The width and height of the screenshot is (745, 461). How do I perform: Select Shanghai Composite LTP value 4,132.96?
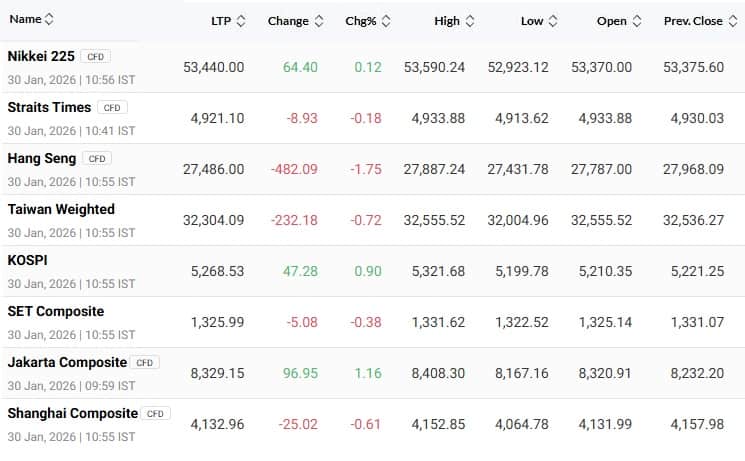click(218, 424)
